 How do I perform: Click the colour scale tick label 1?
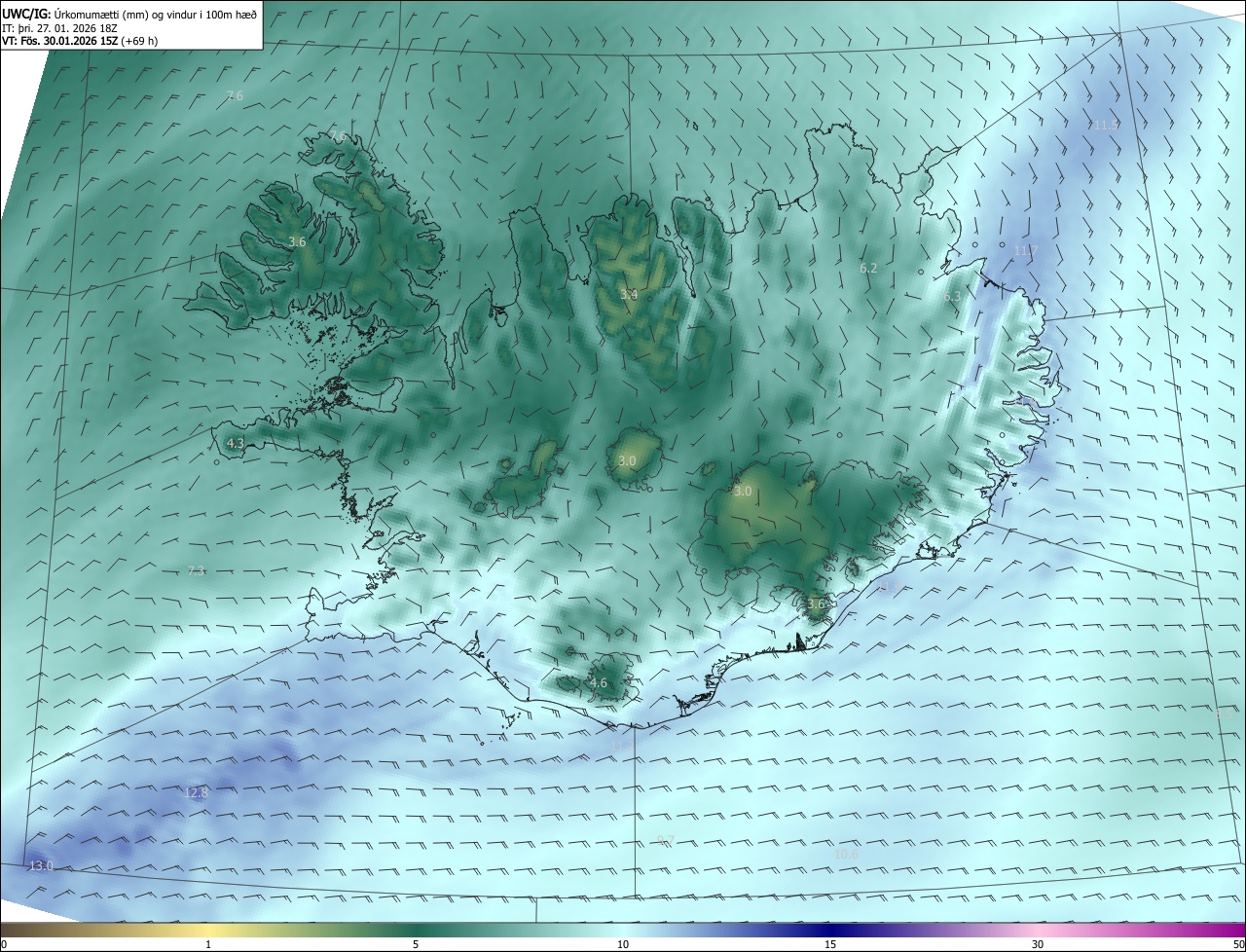208,944
